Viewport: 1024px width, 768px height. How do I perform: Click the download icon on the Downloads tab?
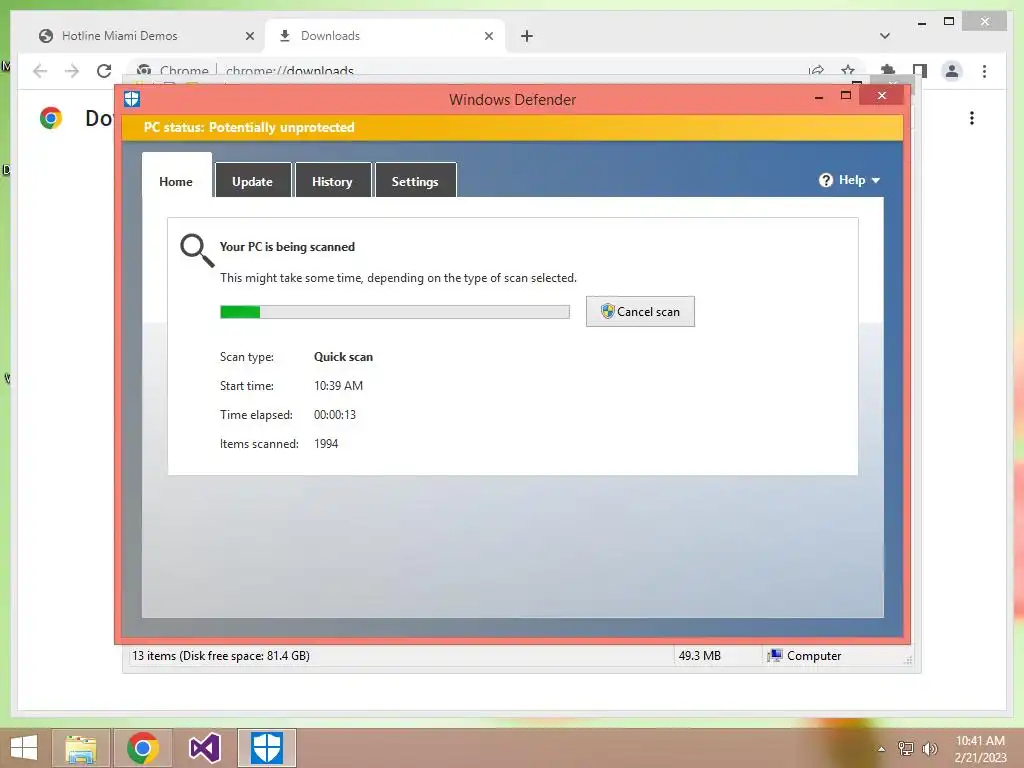[285, 36]
